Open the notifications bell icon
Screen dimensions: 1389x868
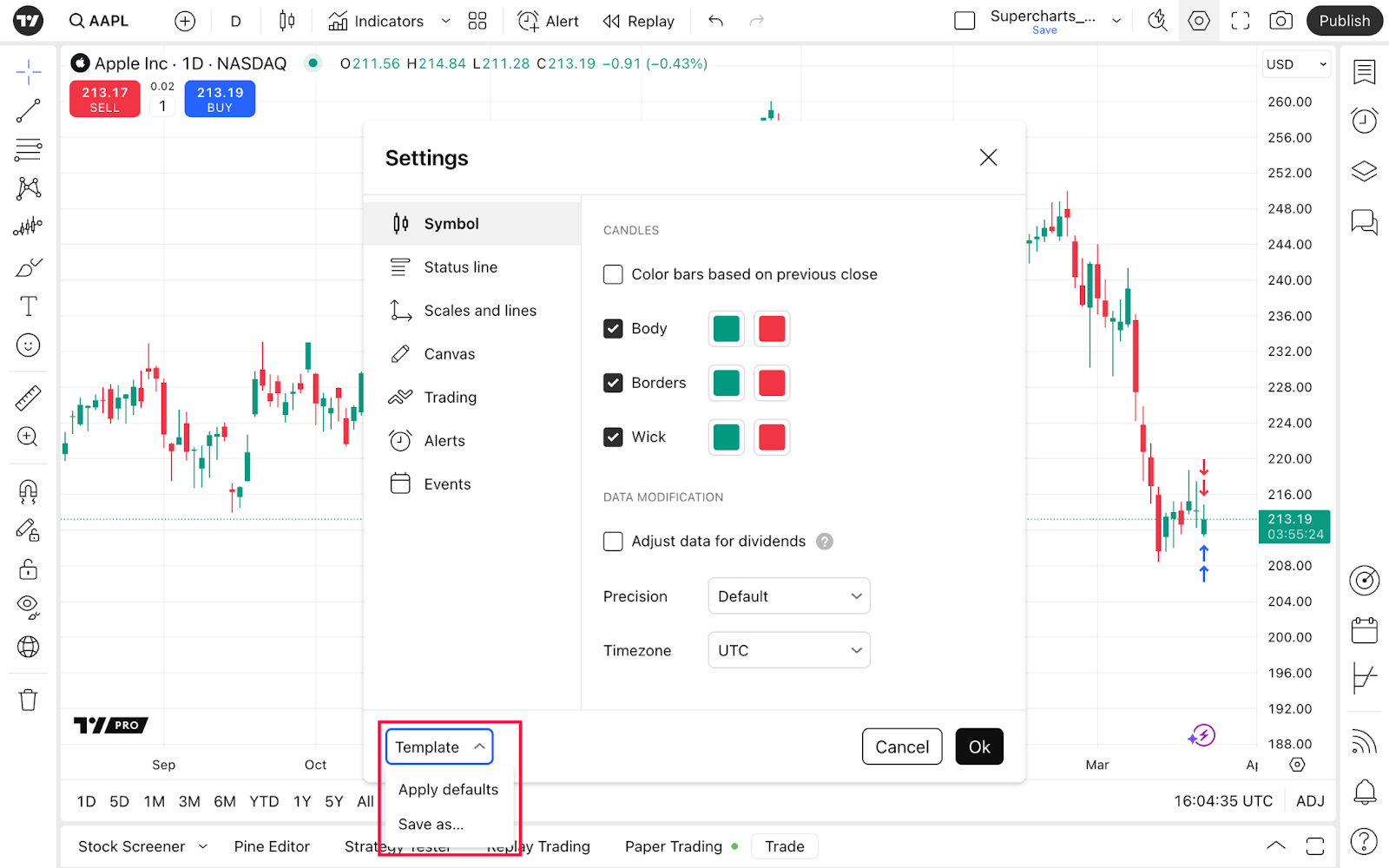pyautogui.click(x=1365, y=792)
